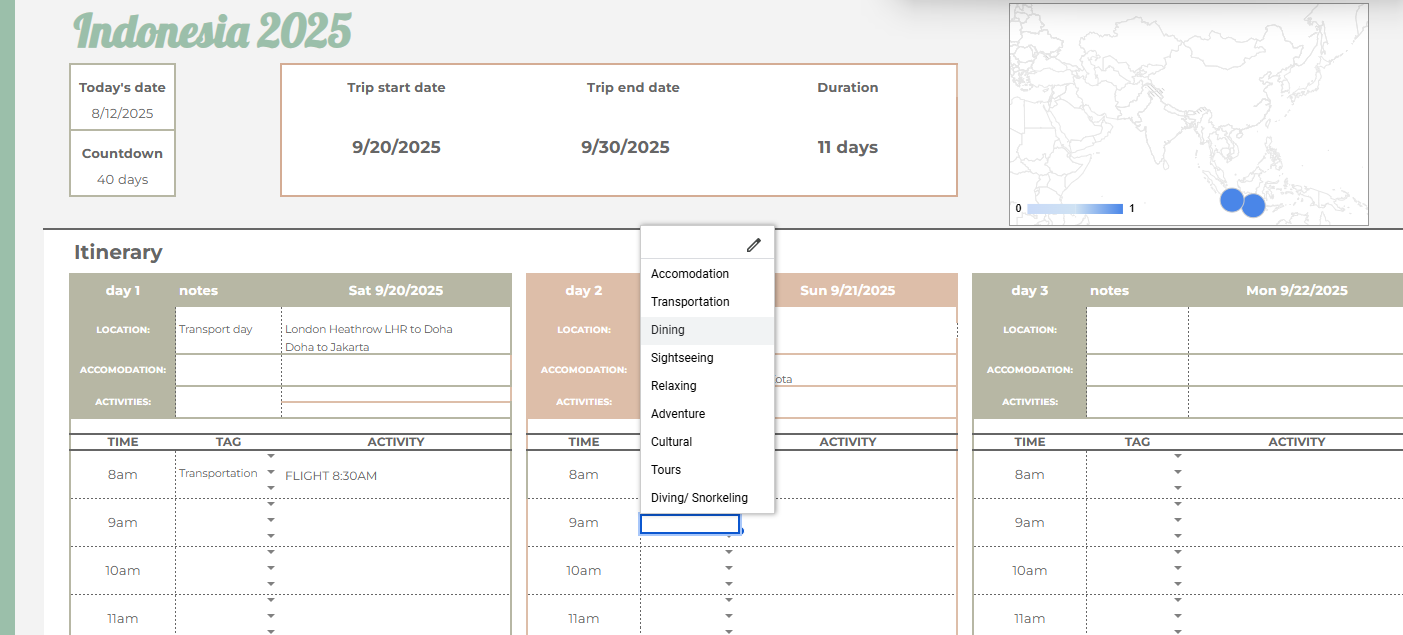
Task: Click the trip end date 9/30/2025
Action: tap(625, 148)
